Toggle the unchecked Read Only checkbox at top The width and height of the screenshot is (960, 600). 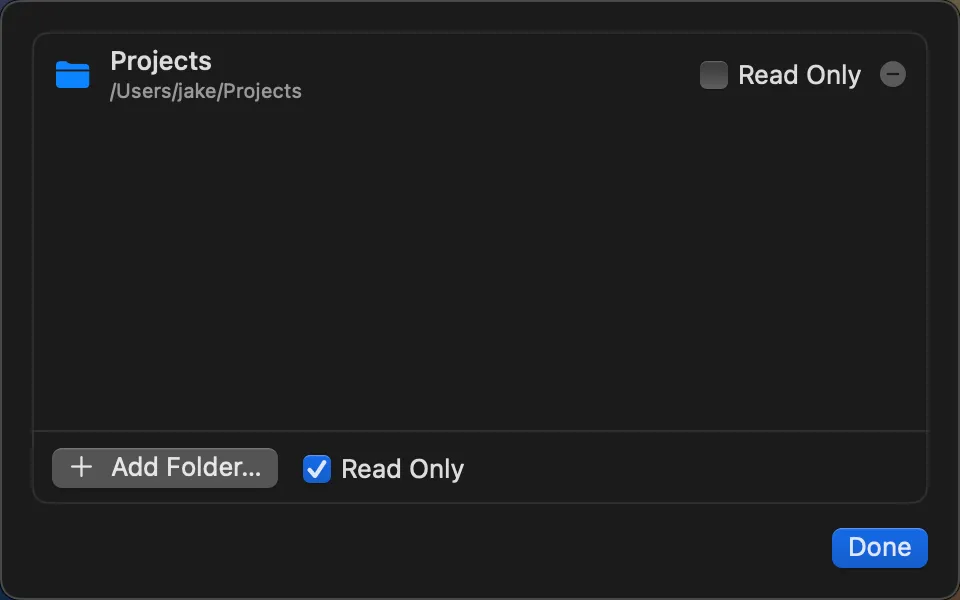pyautogui.click(x=714, y=74)
